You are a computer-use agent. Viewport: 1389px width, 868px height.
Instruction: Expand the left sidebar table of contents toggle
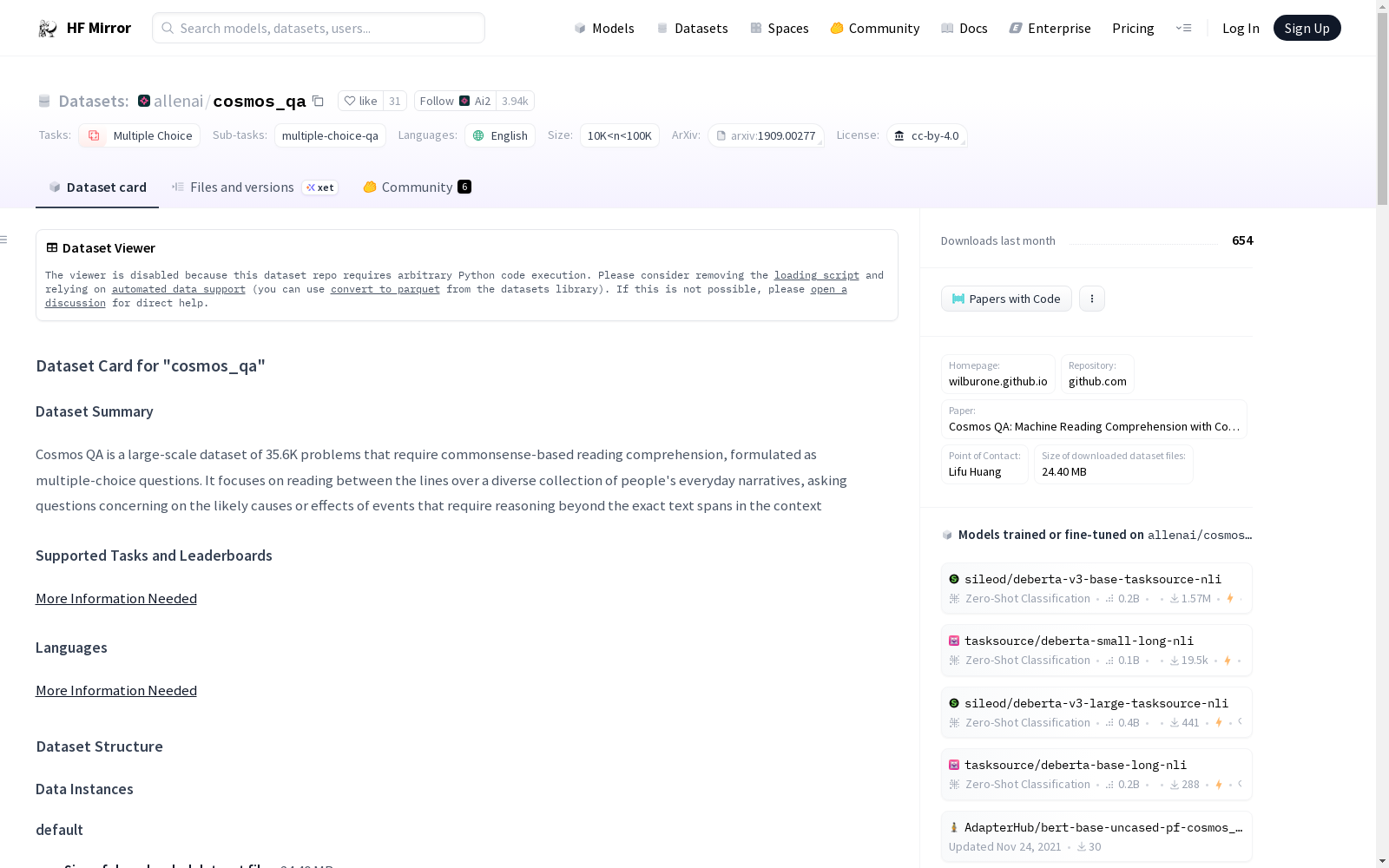pyautogui.click(x=4, y=240)
